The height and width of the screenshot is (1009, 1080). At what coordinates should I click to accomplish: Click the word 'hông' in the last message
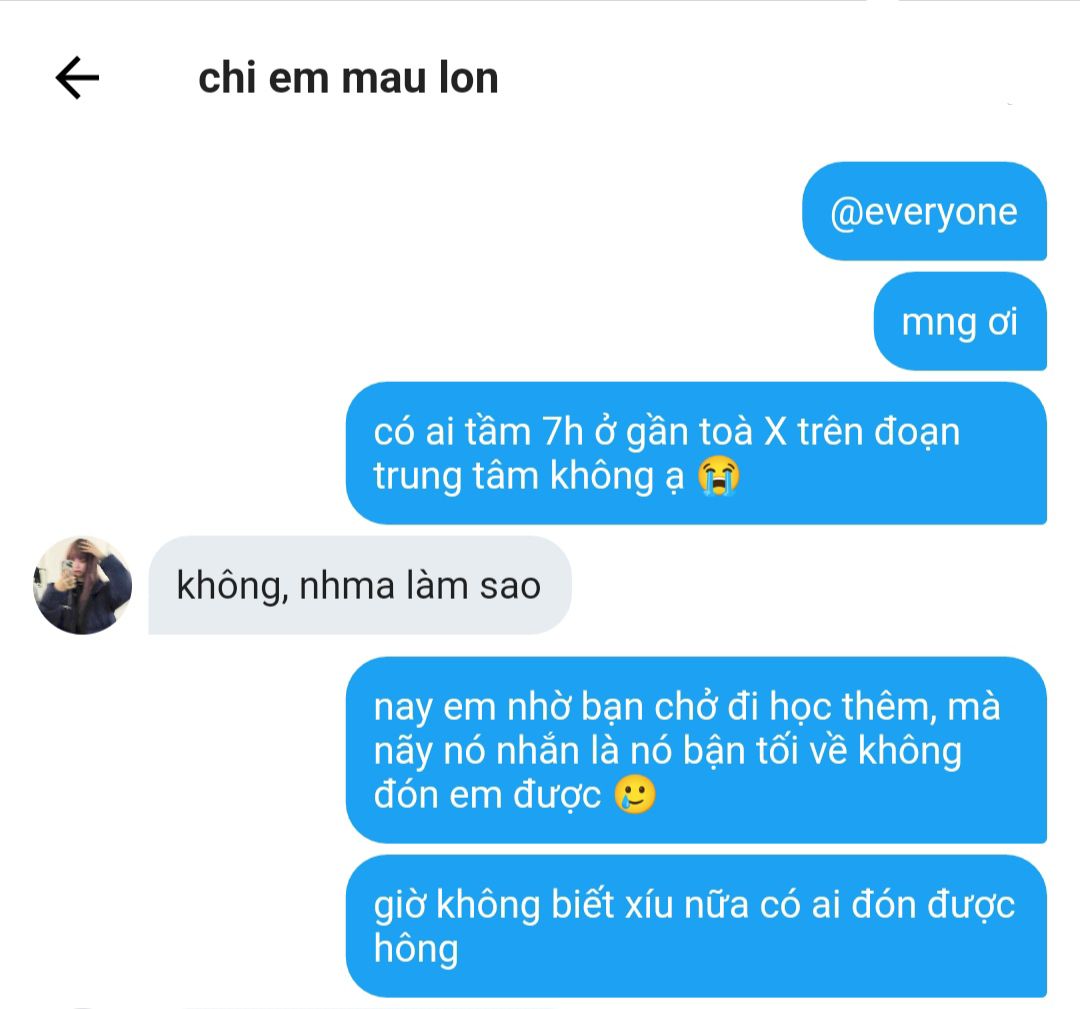416,948
